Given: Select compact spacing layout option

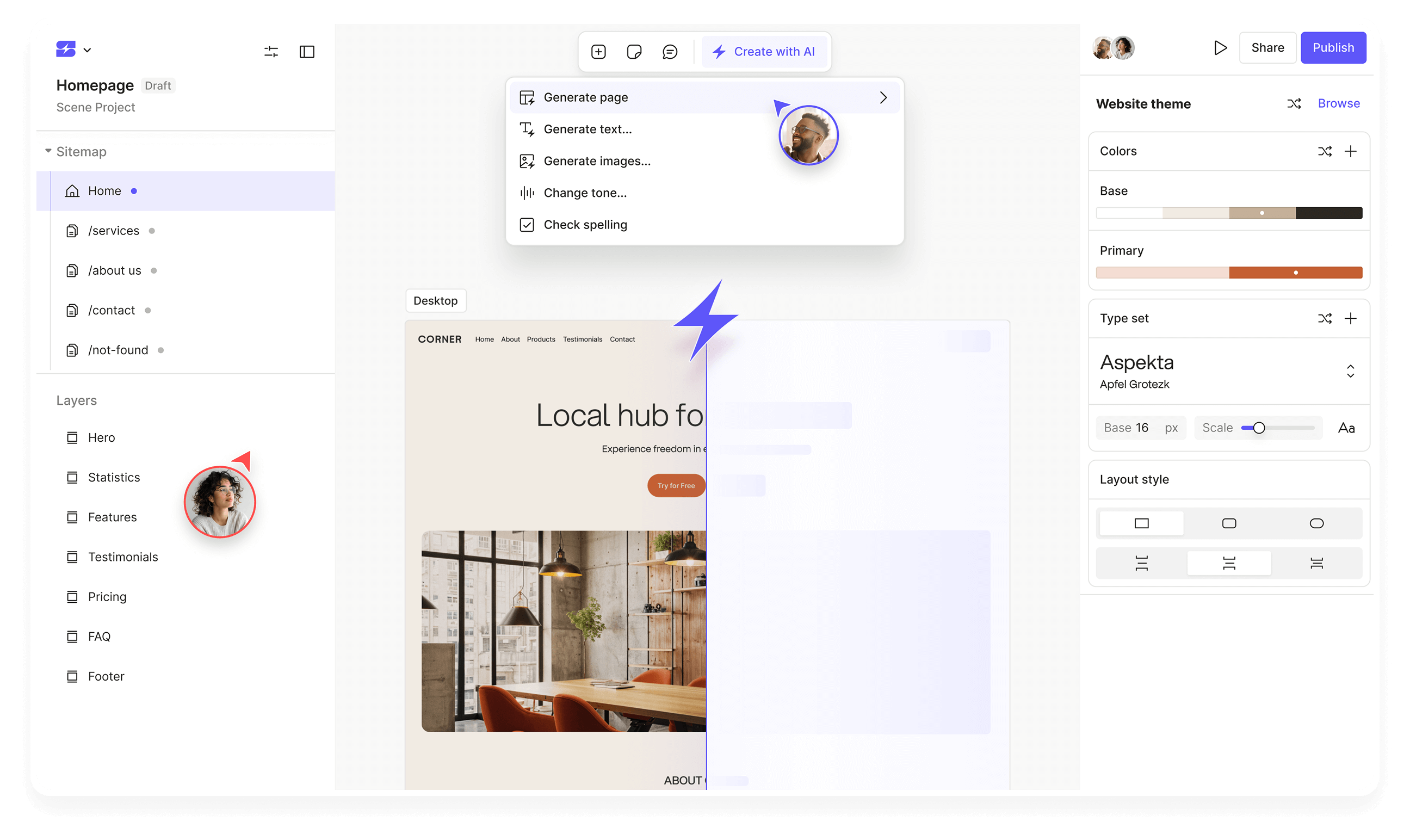Looking at the screenshot, I should [1316, 563].
